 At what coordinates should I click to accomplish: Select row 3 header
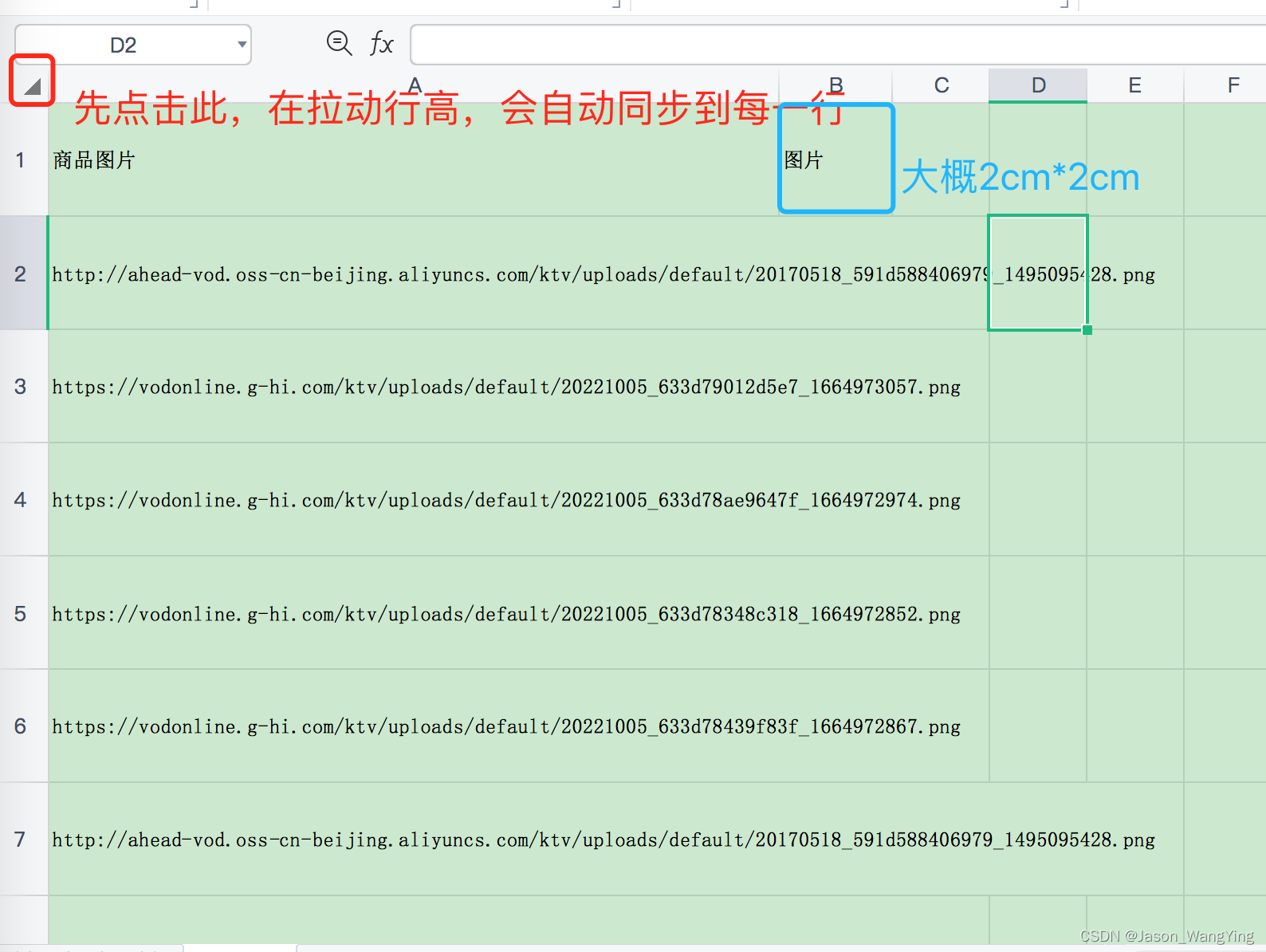(x=24, y=387)
